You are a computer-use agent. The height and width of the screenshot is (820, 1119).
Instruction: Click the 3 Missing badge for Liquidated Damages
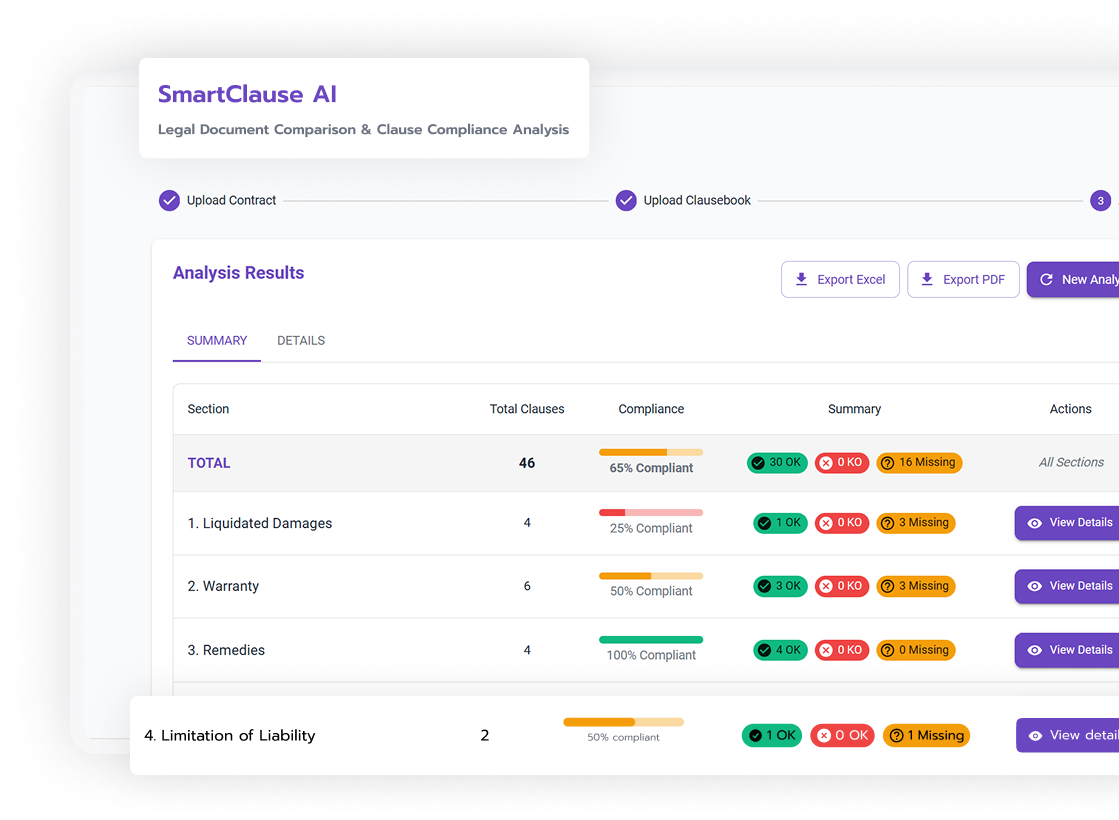[x=916, y=523]
